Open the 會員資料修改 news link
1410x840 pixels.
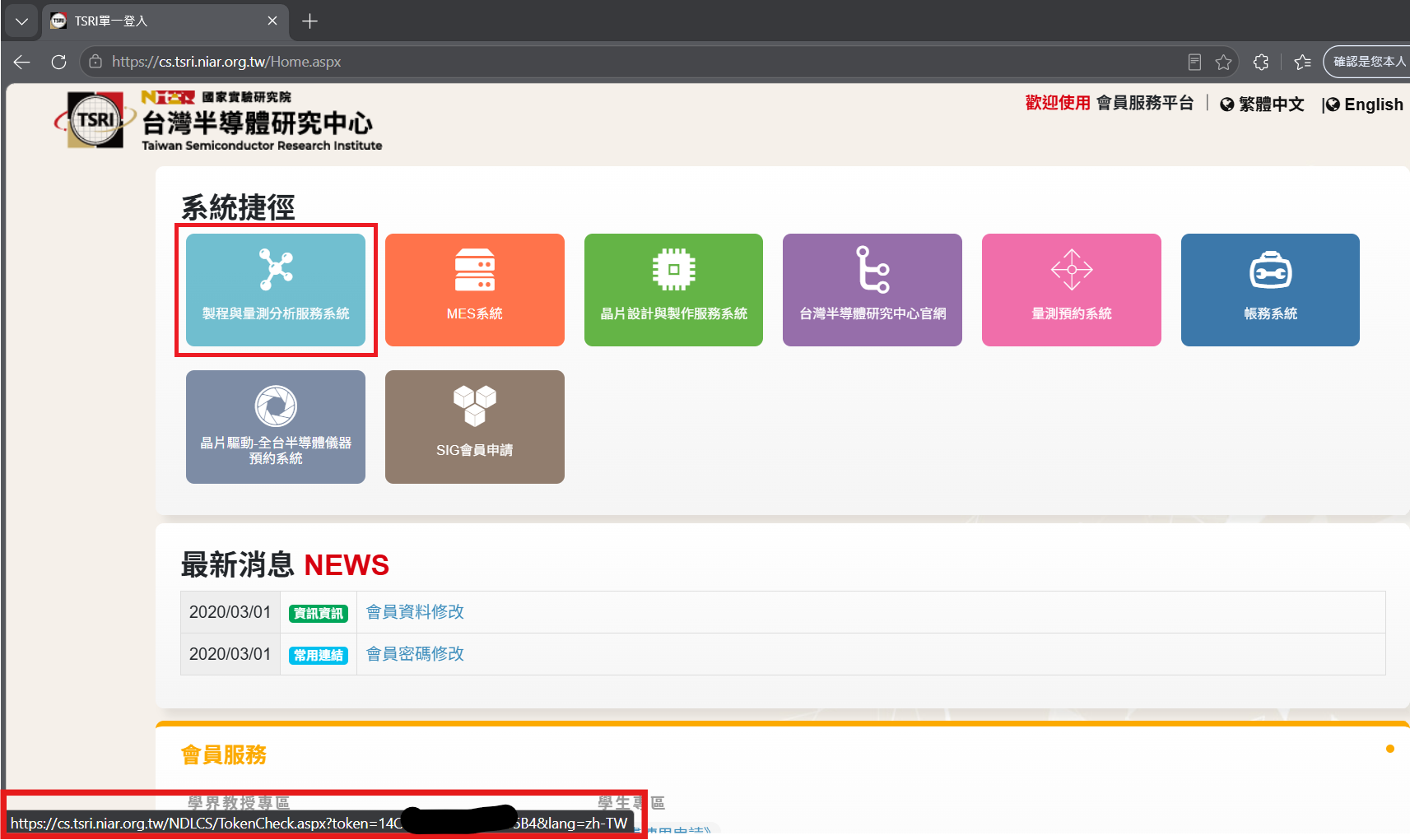pos(415,612)
